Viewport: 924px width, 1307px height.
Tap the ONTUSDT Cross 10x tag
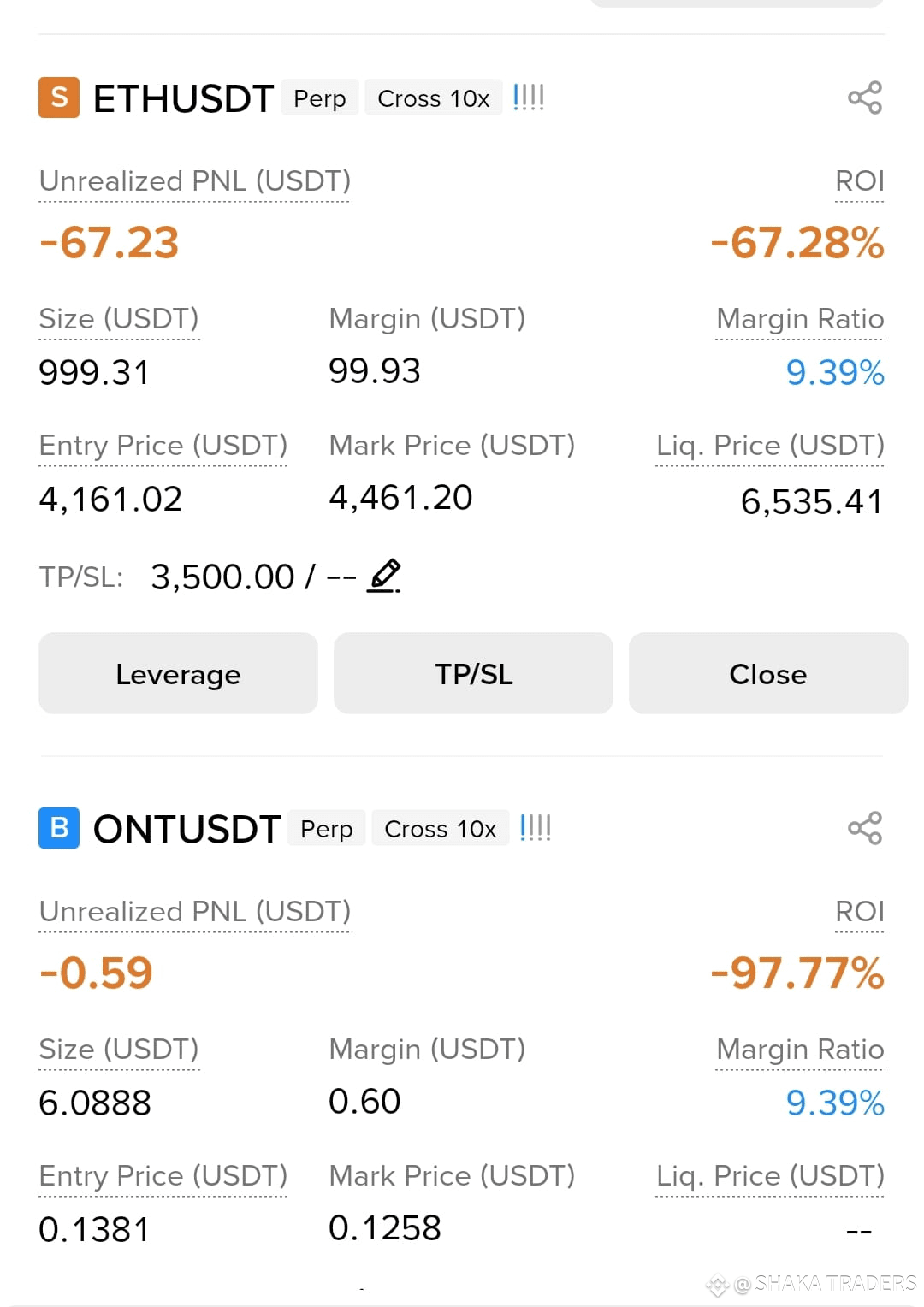(x=441, y=829)
